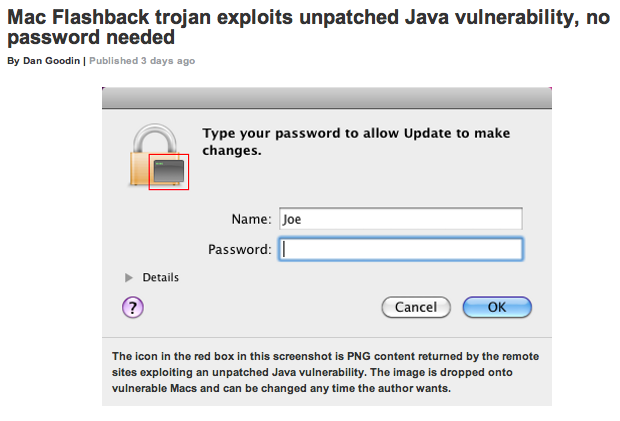The height and width of the screenshot is (421, 620).
Task: Click the "By" byline text before the author
Action: point(13,61)
